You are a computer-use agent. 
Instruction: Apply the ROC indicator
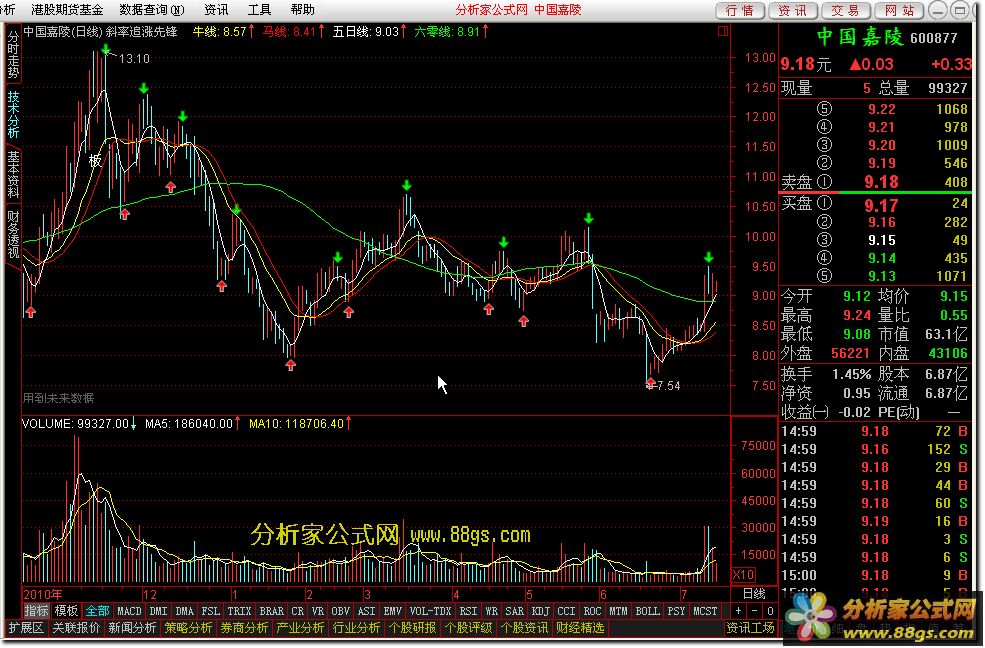click(592, 611)
